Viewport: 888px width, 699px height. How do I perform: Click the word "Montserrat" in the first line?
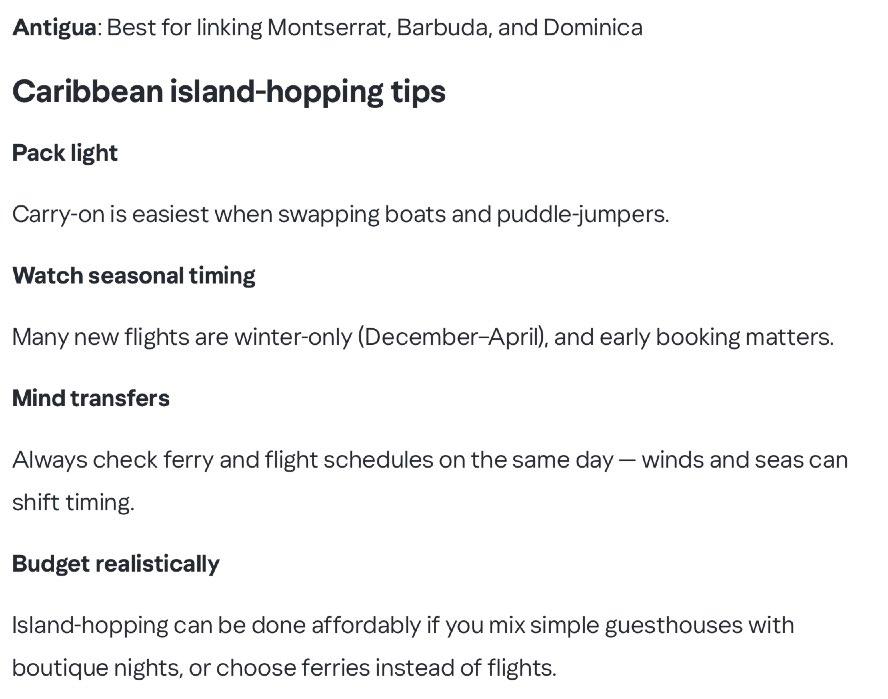click(x=327, y=27)
